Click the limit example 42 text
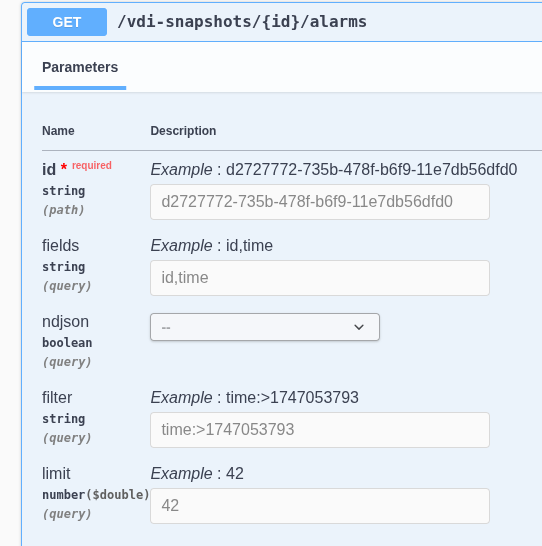The height and width of the screenshot is (546, 542). [235, 474]
